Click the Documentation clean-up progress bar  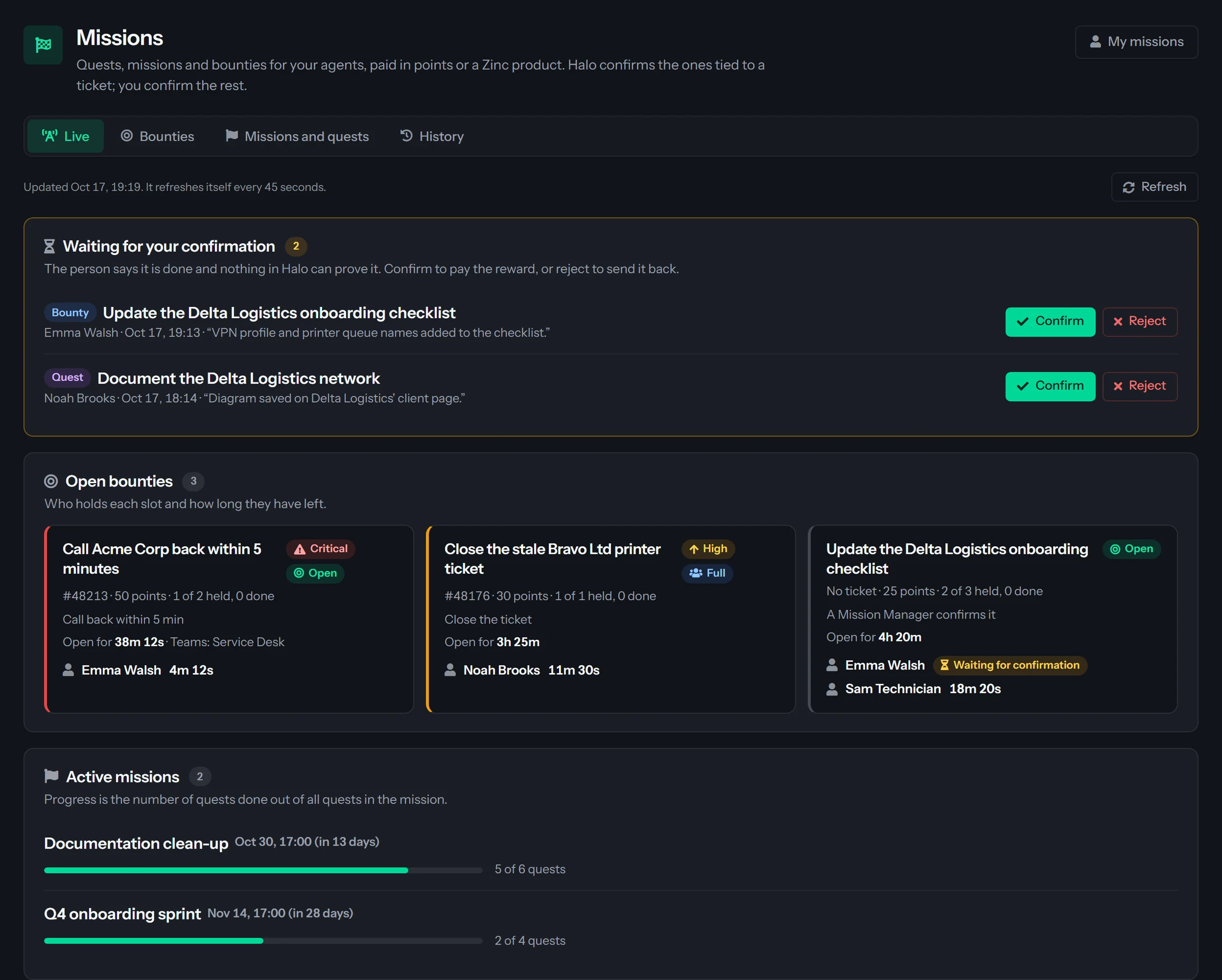pos(263,870)
